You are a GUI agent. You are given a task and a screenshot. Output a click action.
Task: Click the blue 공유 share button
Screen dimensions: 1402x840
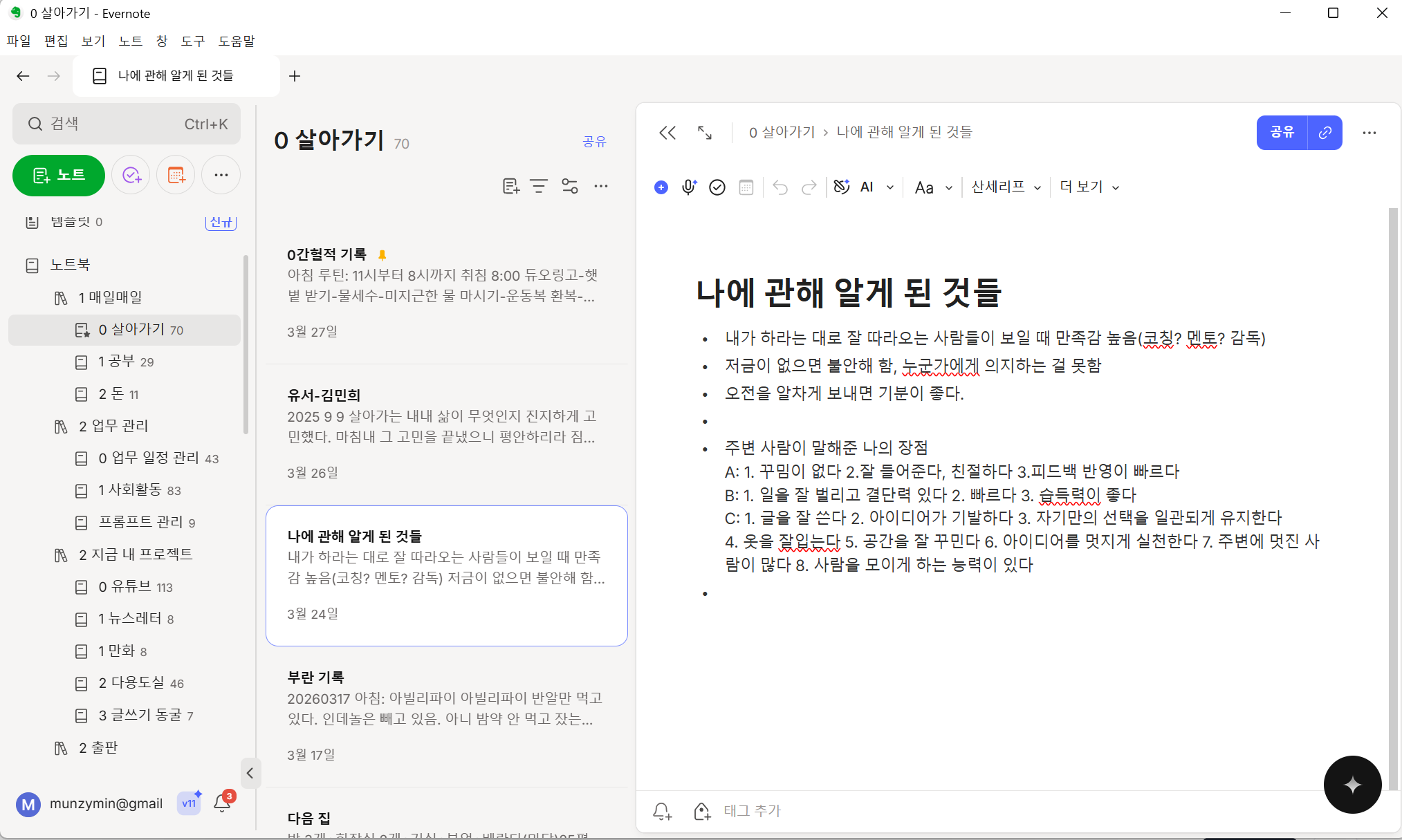coord(1281,132)
